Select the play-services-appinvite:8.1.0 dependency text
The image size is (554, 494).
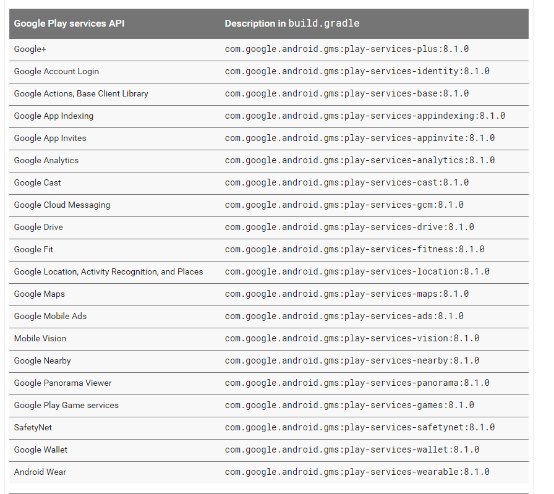[359, 138]
